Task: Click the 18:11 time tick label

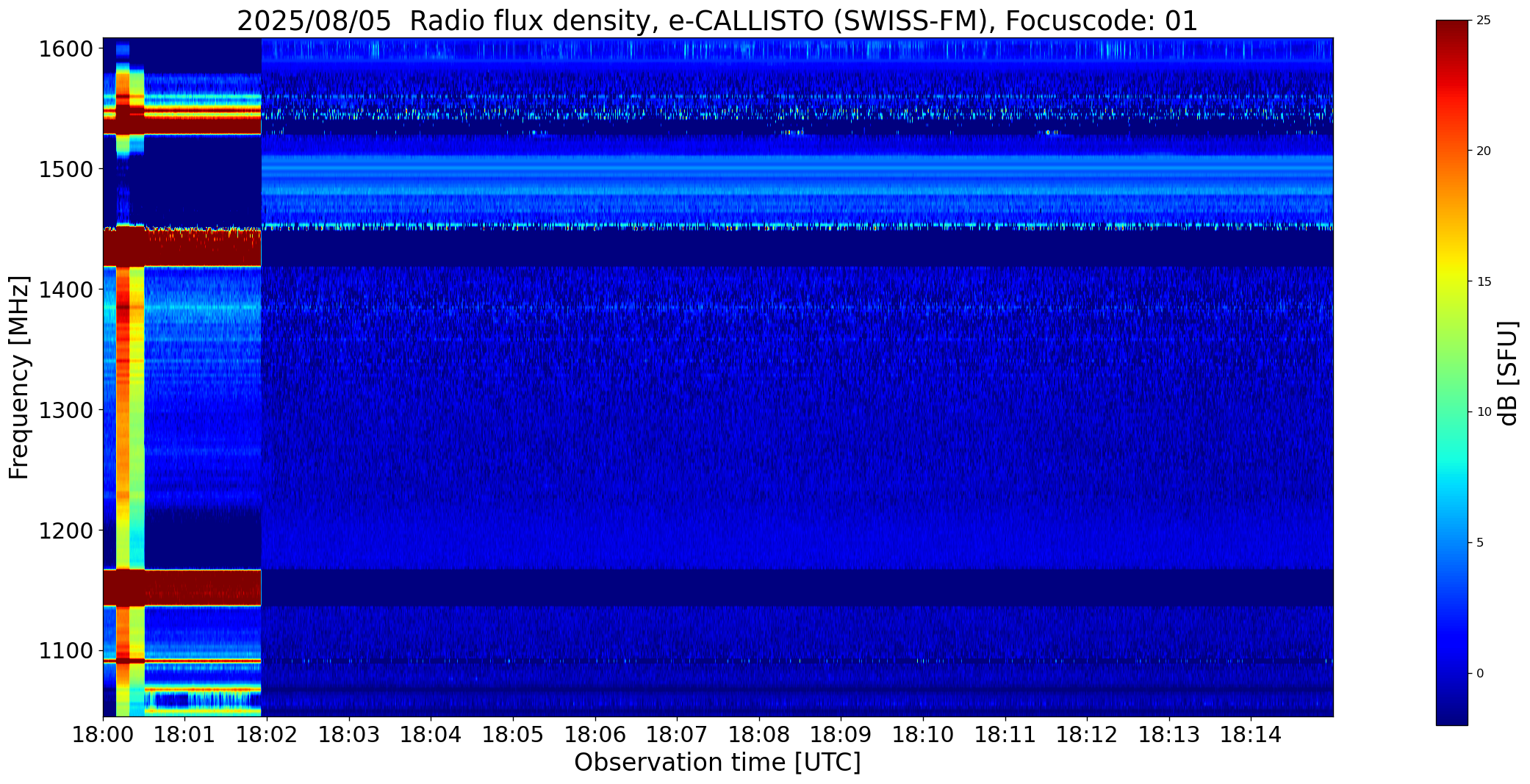Action: point(1005,735)
